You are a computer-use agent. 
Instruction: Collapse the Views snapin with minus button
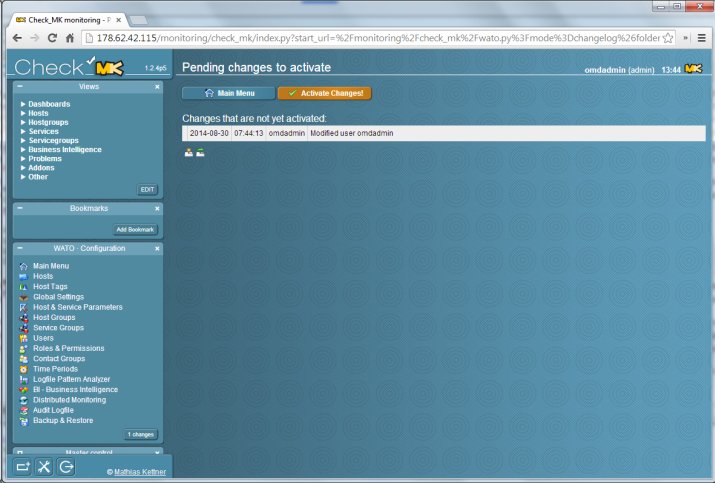20,86
